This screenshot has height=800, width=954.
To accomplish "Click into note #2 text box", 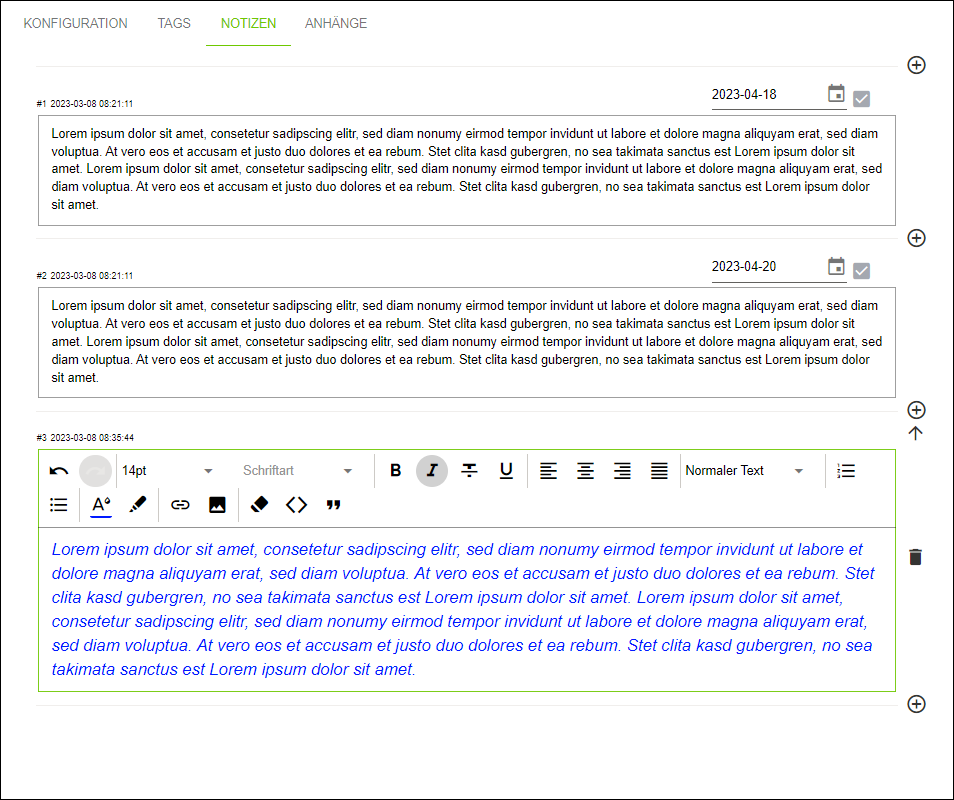I will click(467, 343).
